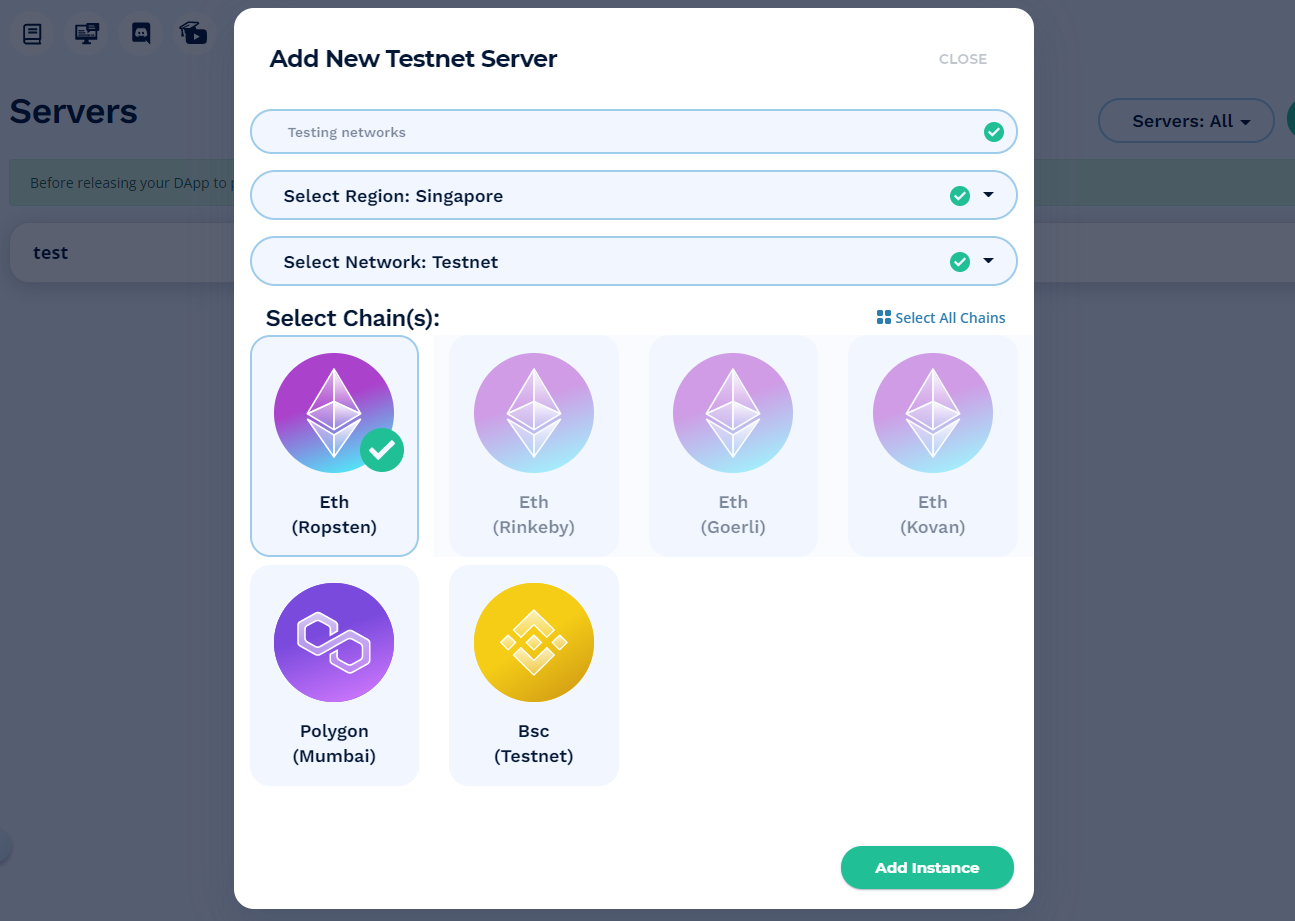Open the Discord icon in the header
The width and height of the screenshot is (1295, 921).
(x=141, y=34)
